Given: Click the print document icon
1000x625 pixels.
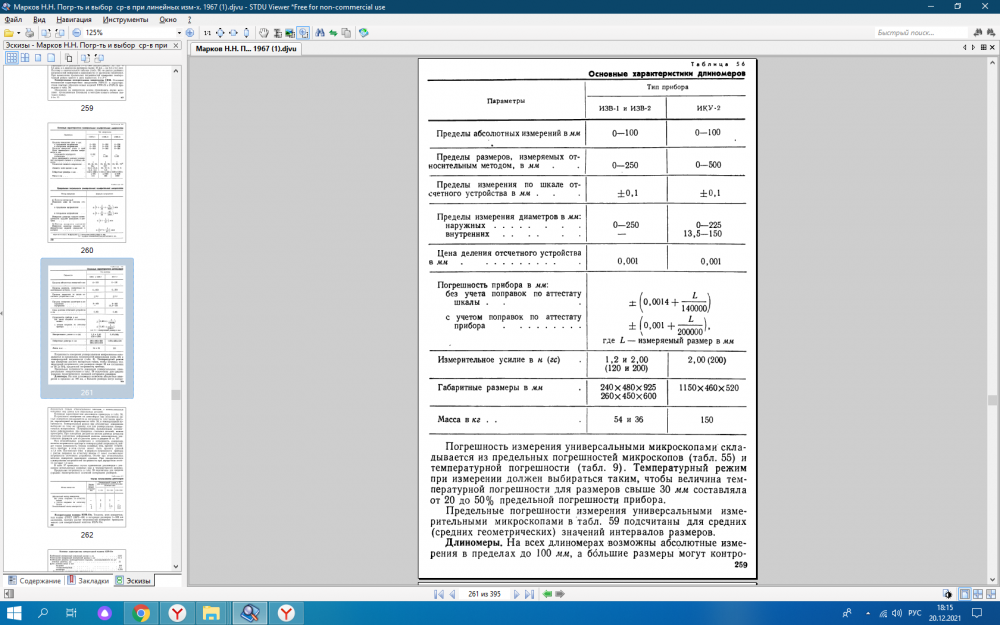Looking at the screenshot, I should (x=29, y=35).
